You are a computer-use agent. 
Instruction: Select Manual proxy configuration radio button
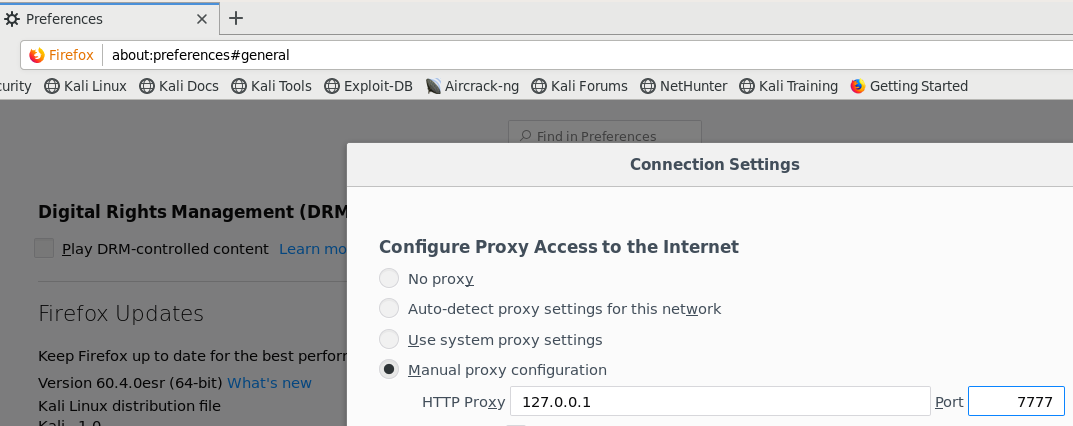389,369
